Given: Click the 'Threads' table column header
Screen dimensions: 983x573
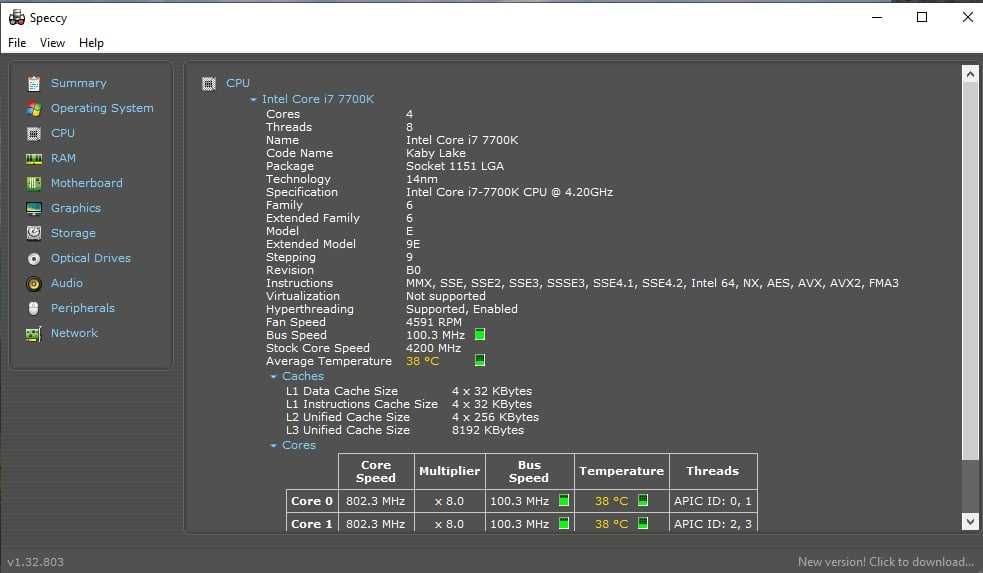Looking at the screenshot, I should pos(713,471).
